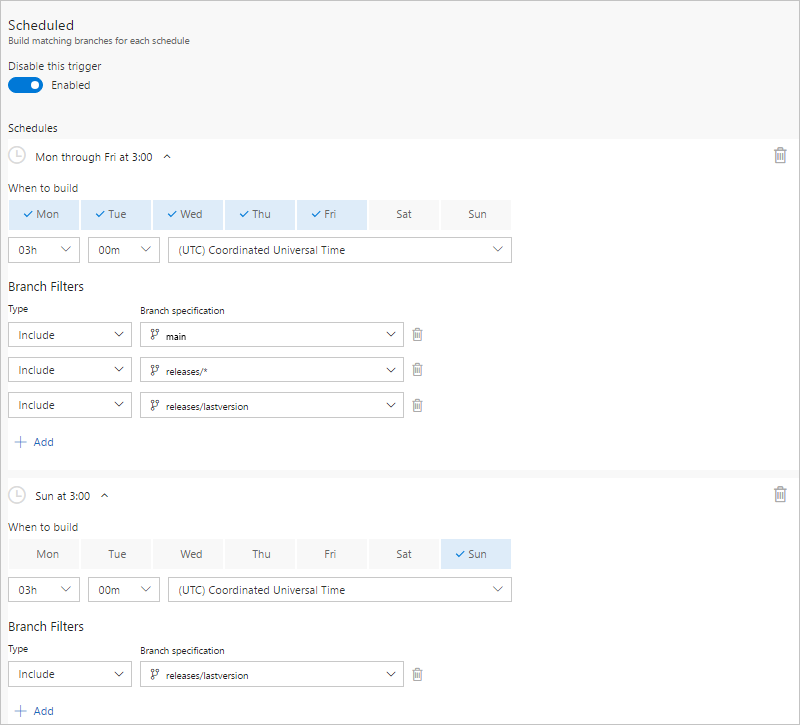Open the 00m minutes dropdown in Sunday schedule

pyautogui.click(x=124, y=590)
